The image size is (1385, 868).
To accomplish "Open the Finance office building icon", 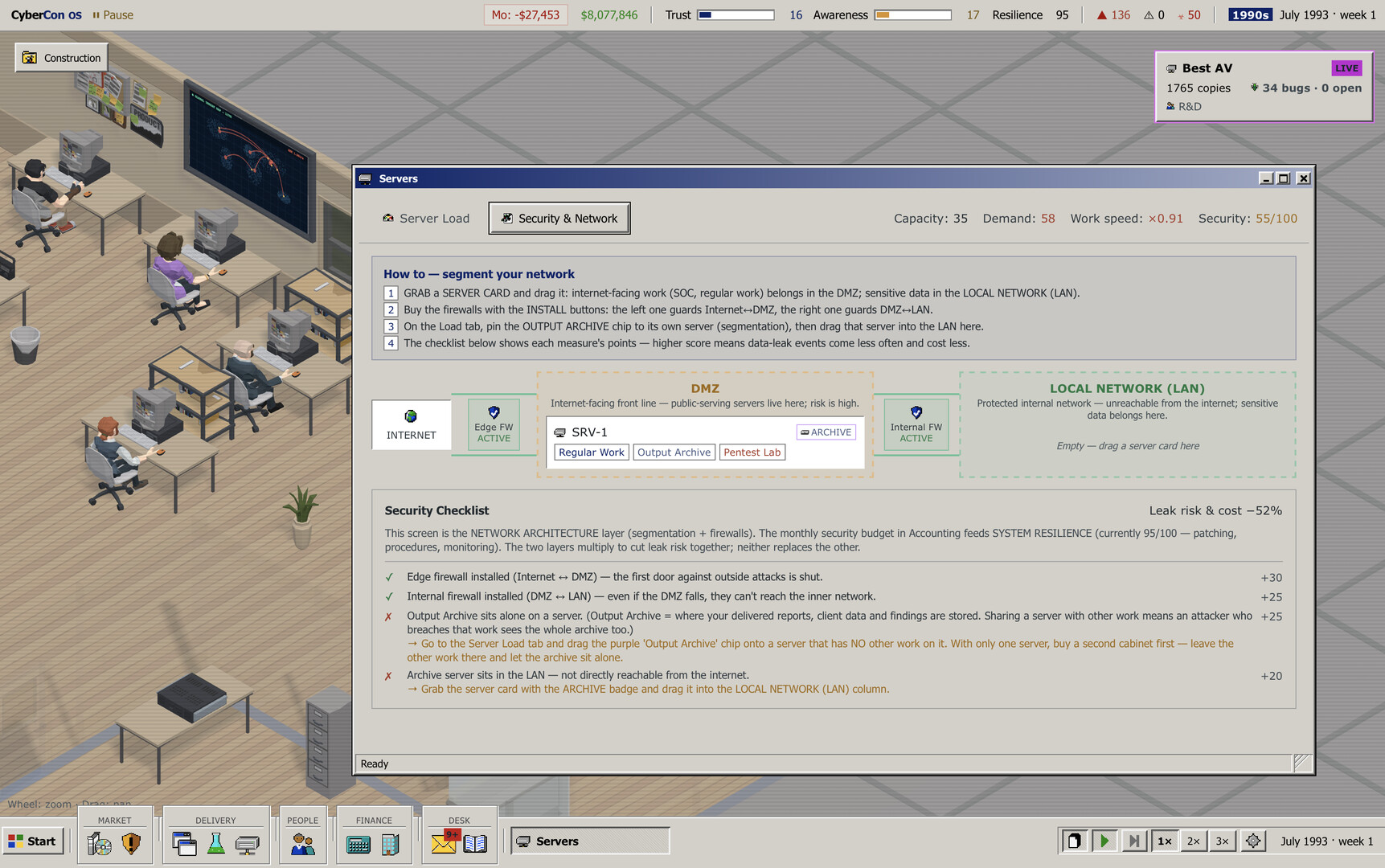I will (391, 843).
